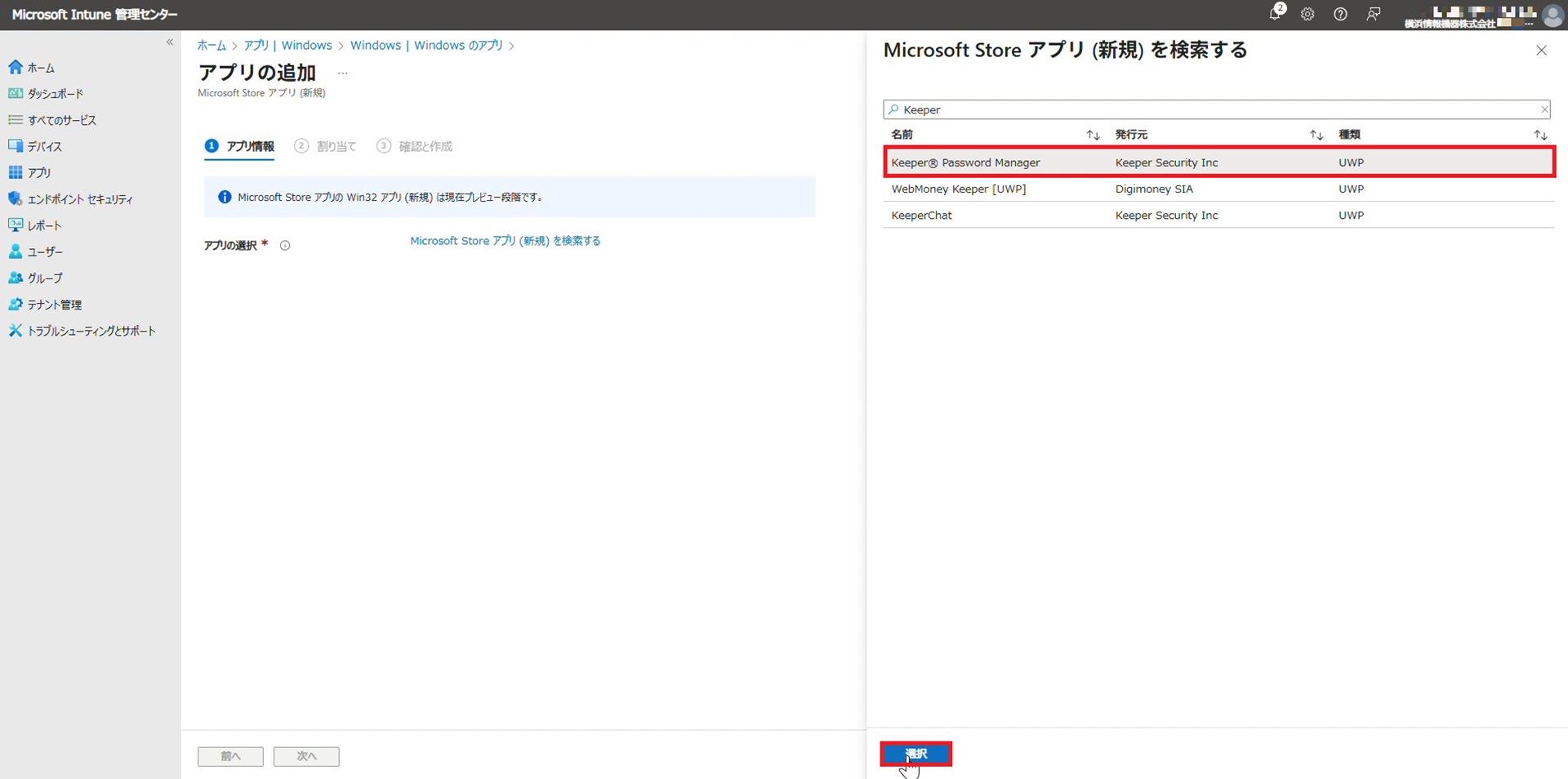The image size is (1568, 779).
Task: Open the notifications bell icon
Action: [1275, 14]
